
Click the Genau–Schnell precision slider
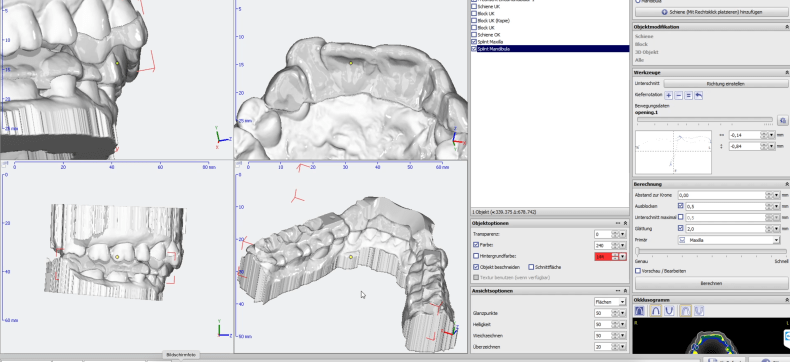pyautogui.click(x=710, y=251)
